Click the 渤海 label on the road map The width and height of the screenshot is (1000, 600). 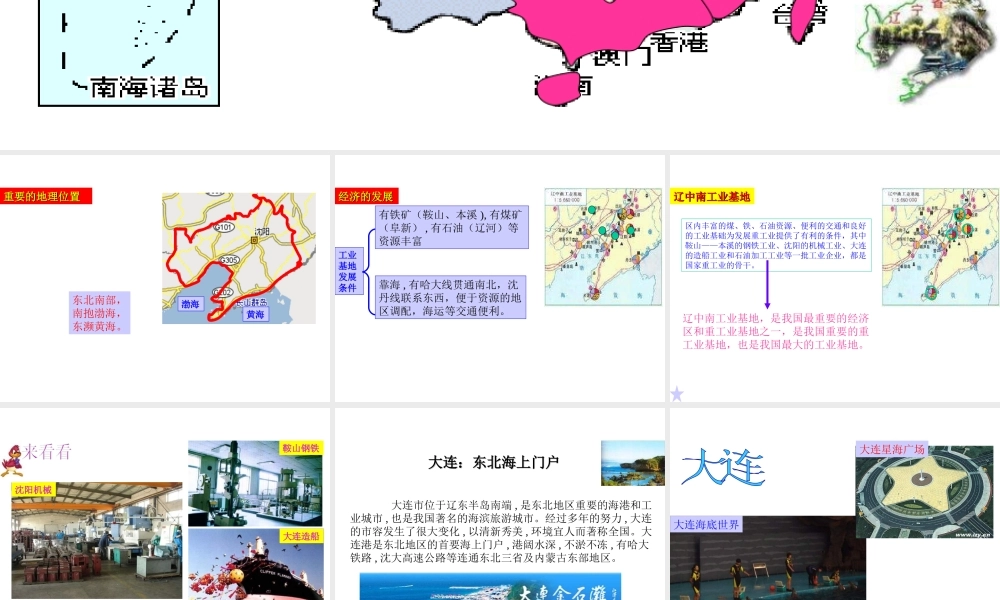pos(190,304)
